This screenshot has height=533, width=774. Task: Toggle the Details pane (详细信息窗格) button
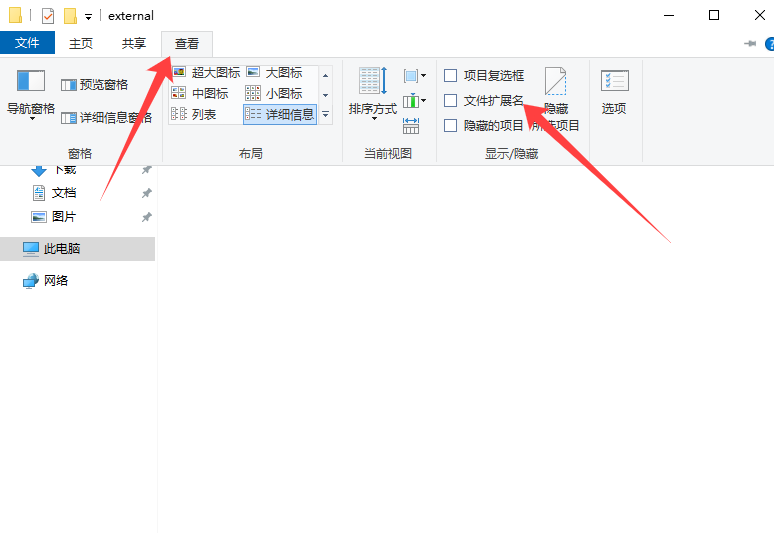coord(106,117)
